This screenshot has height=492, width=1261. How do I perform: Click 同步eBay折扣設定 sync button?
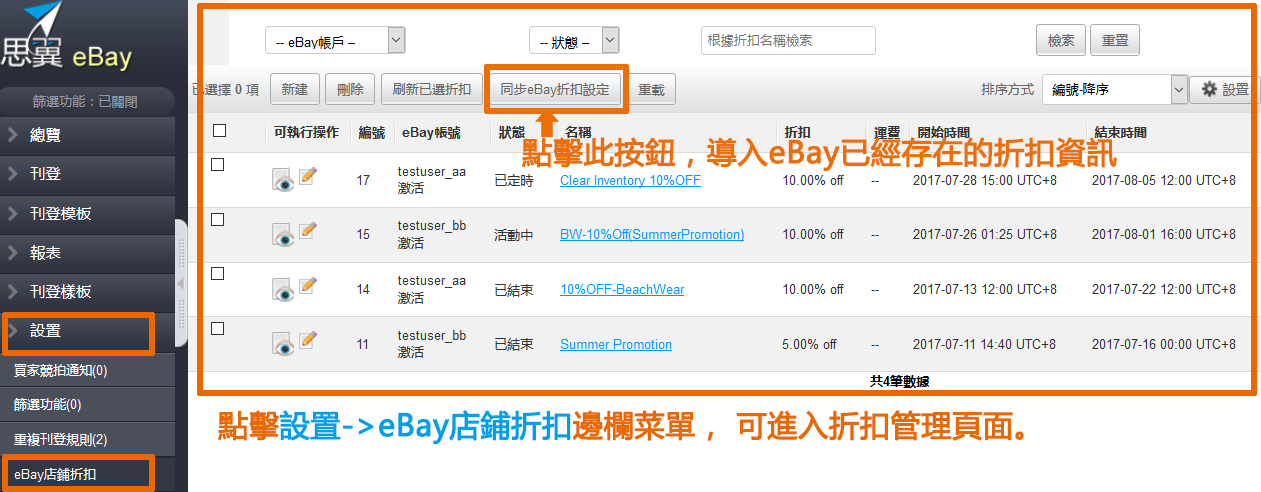555,89
